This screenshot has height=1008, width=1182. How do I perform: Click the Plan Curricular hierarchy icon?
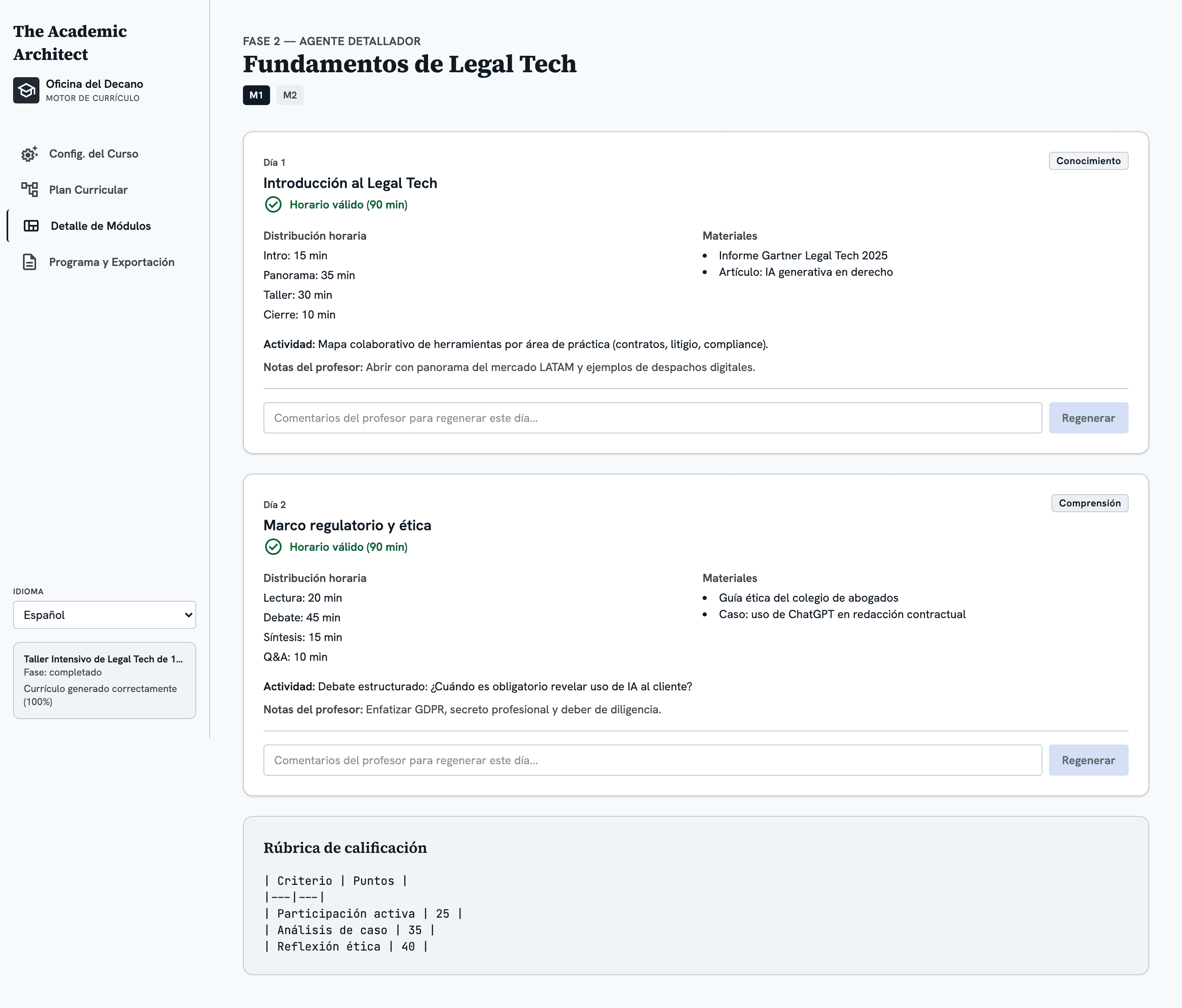pyautogui.click(x=30, y=190)
